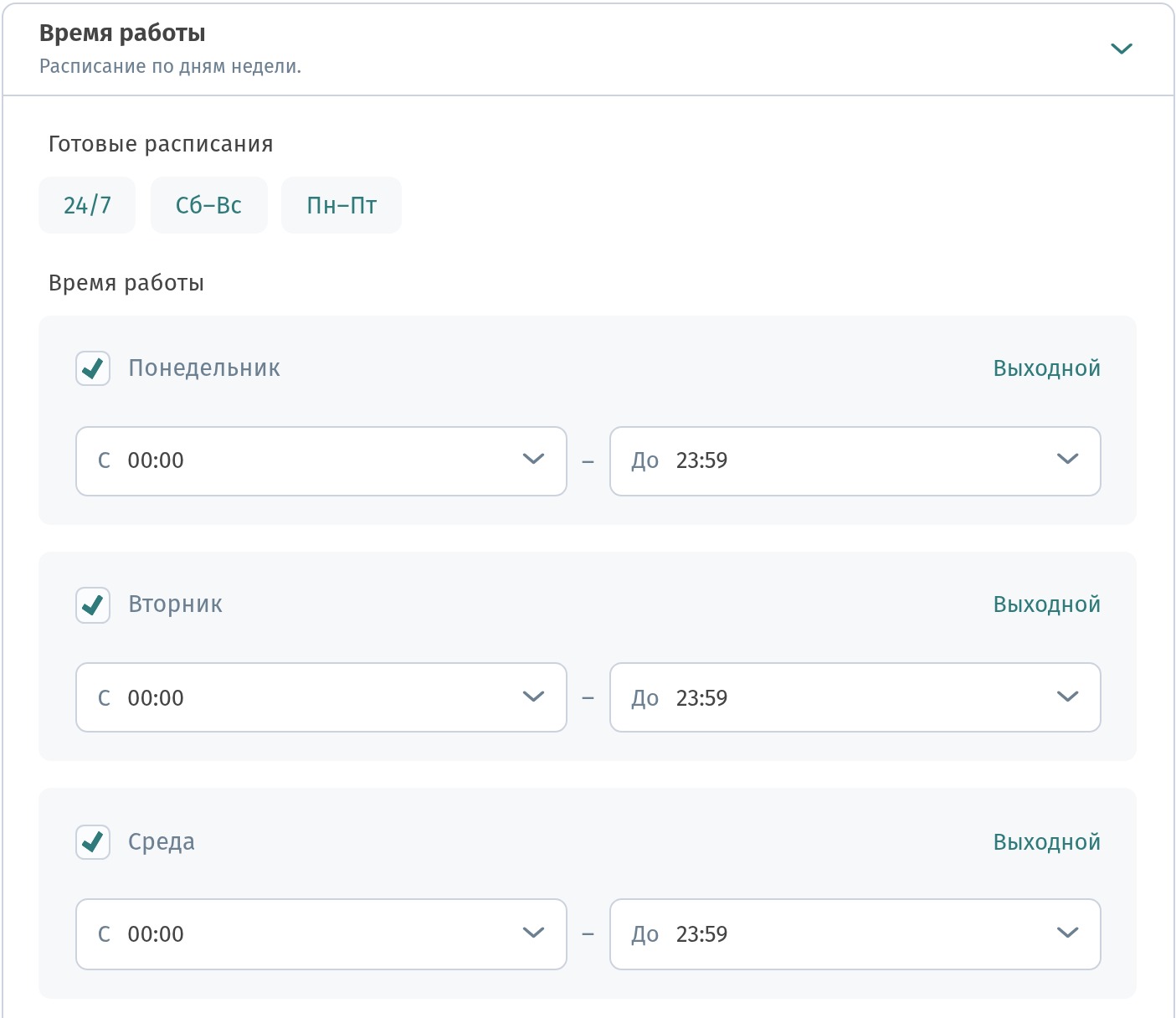Apply the Сб–Вс preset schedule
This screenshot has width=1176, height=1018.
point(209,205)
